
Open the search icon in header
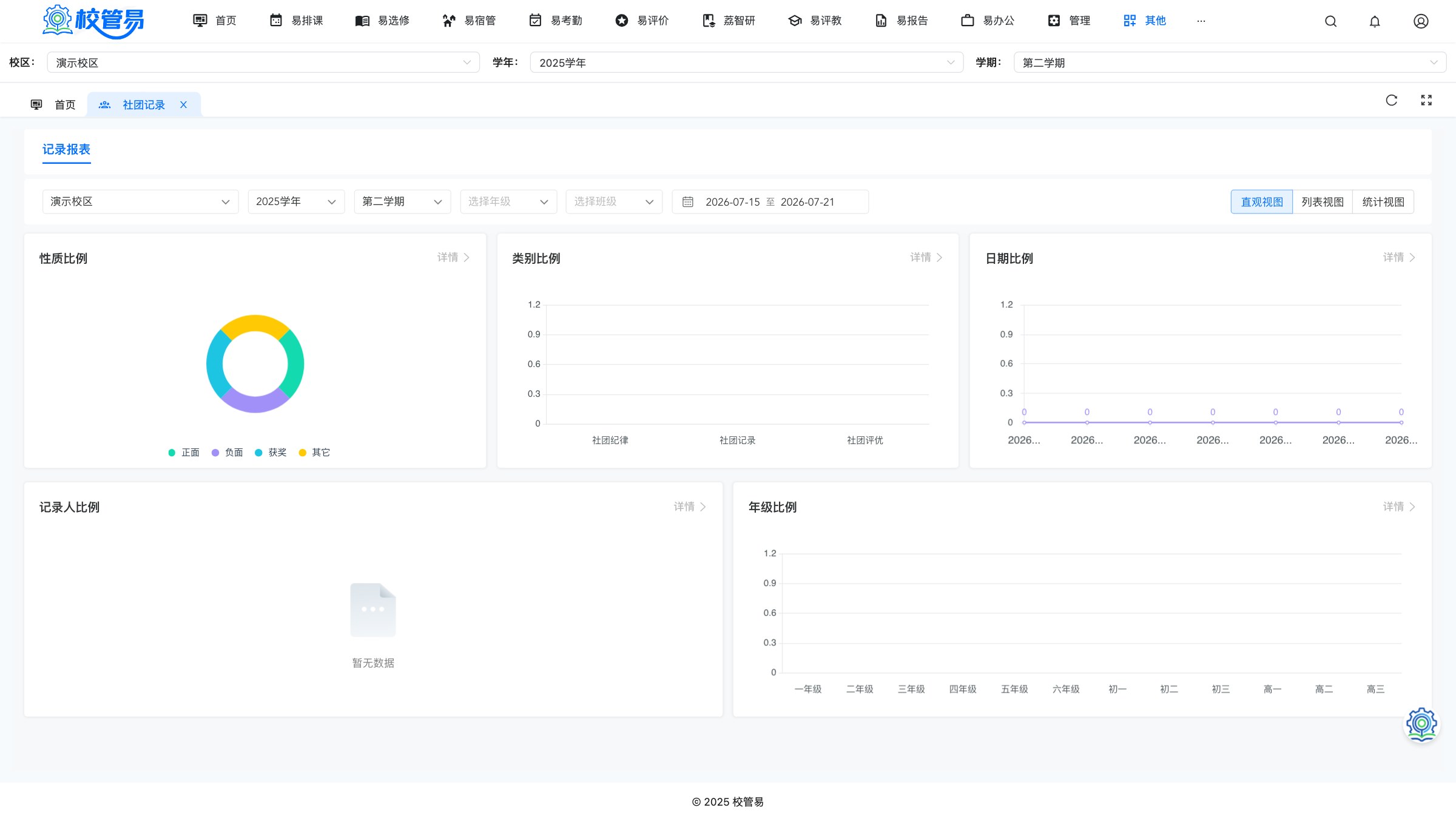click(1330, 21)
